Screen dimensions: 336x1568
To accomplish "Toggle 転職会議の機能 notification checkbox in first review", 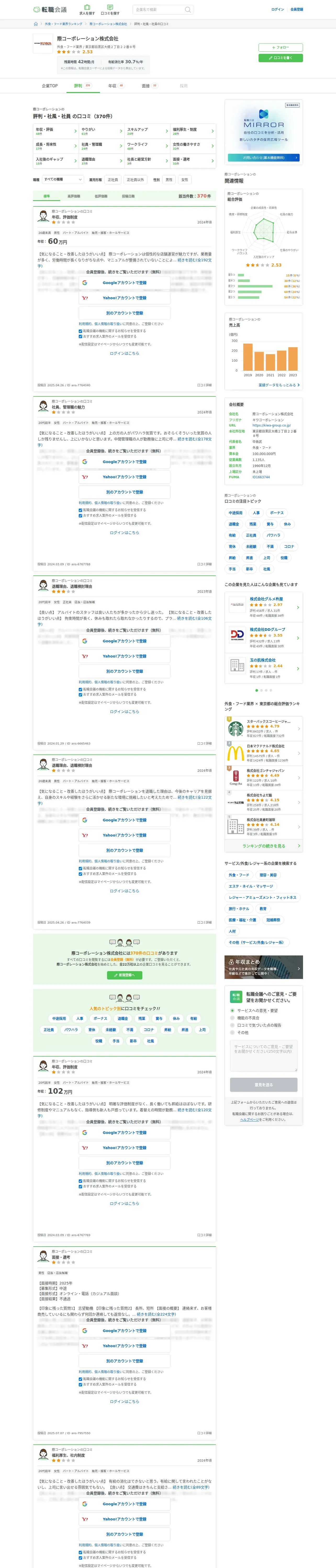I will 81,331.
